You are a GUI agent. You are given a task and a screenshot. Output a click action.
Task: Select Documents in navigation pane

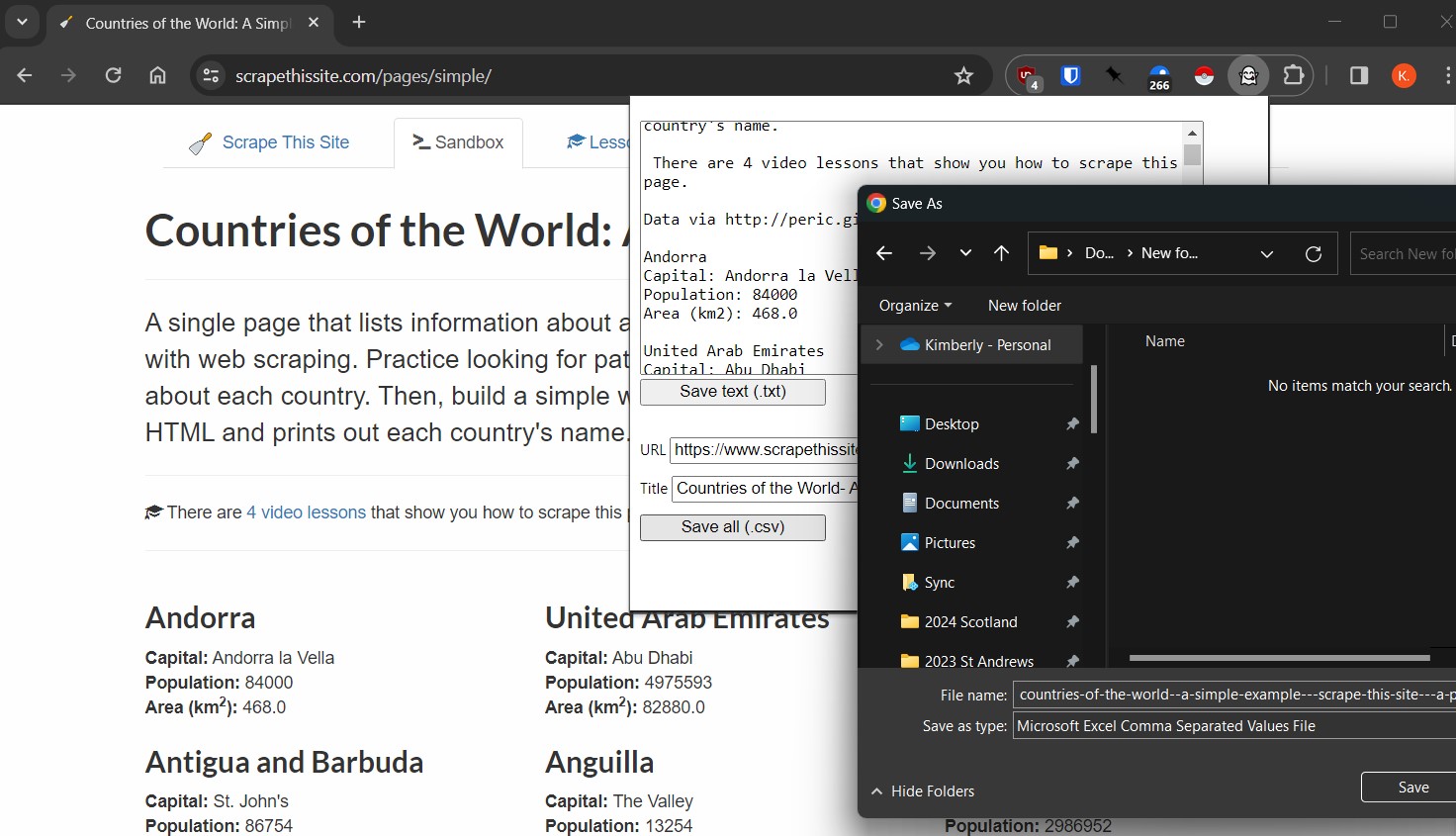(961, 504)
